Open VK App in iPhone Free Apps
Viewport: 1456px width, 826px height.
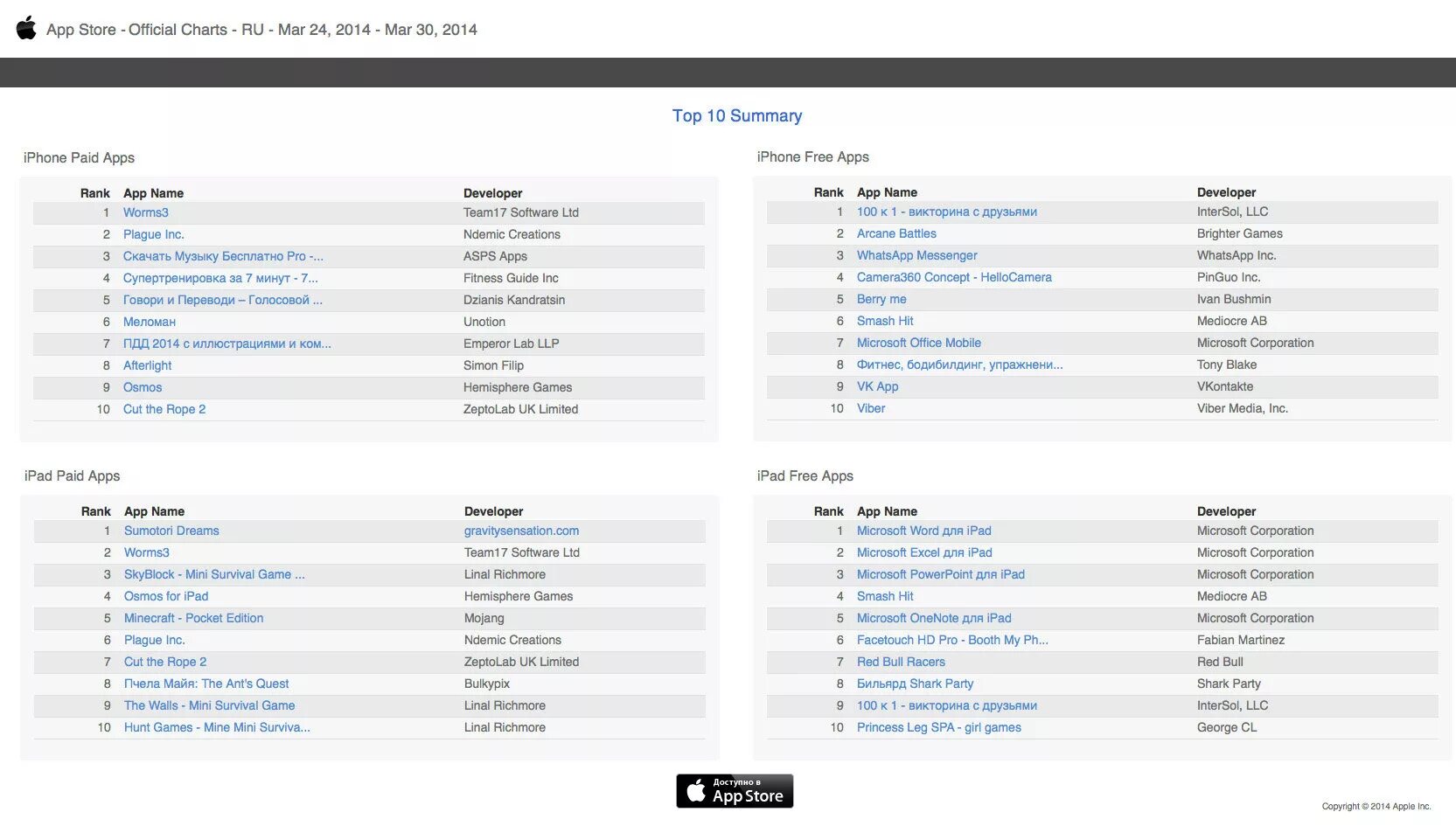point(877,385)
